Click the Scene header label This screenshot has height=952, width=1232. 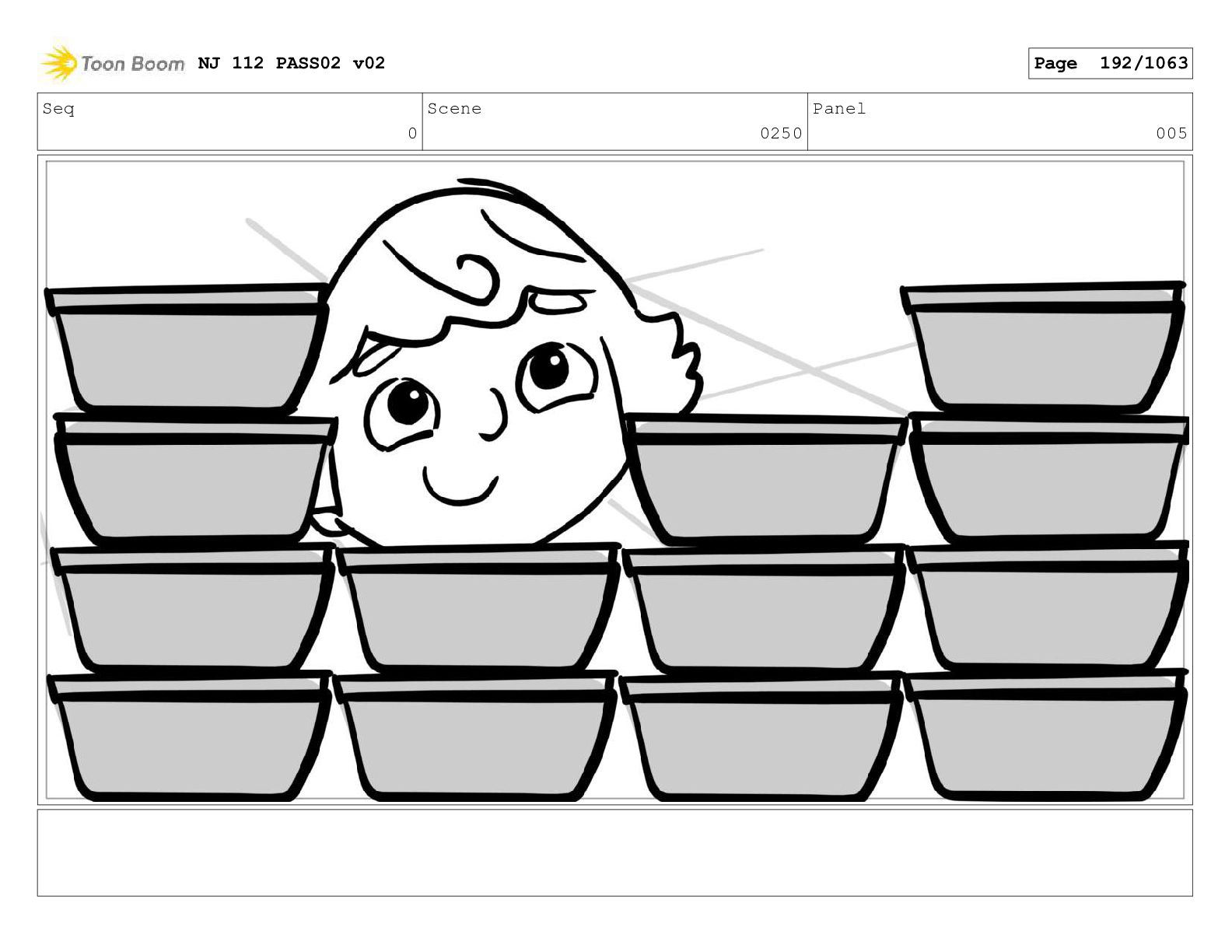pos(454,109)
